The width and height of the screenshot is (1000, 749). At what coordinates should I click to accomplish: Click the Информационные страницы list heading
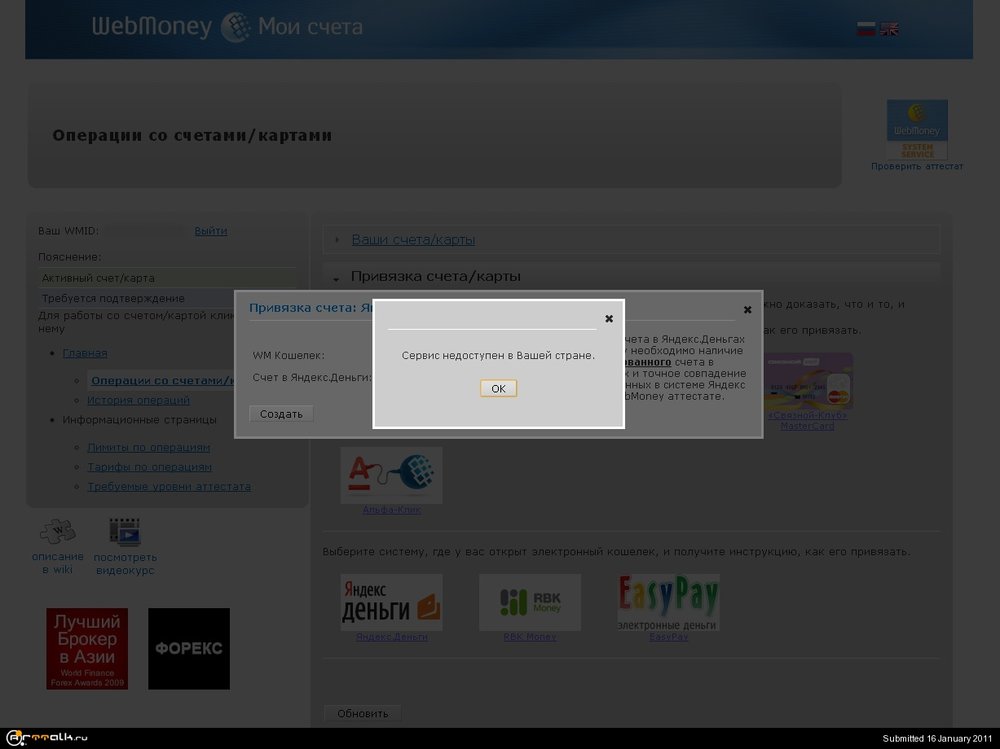[140, 420]
